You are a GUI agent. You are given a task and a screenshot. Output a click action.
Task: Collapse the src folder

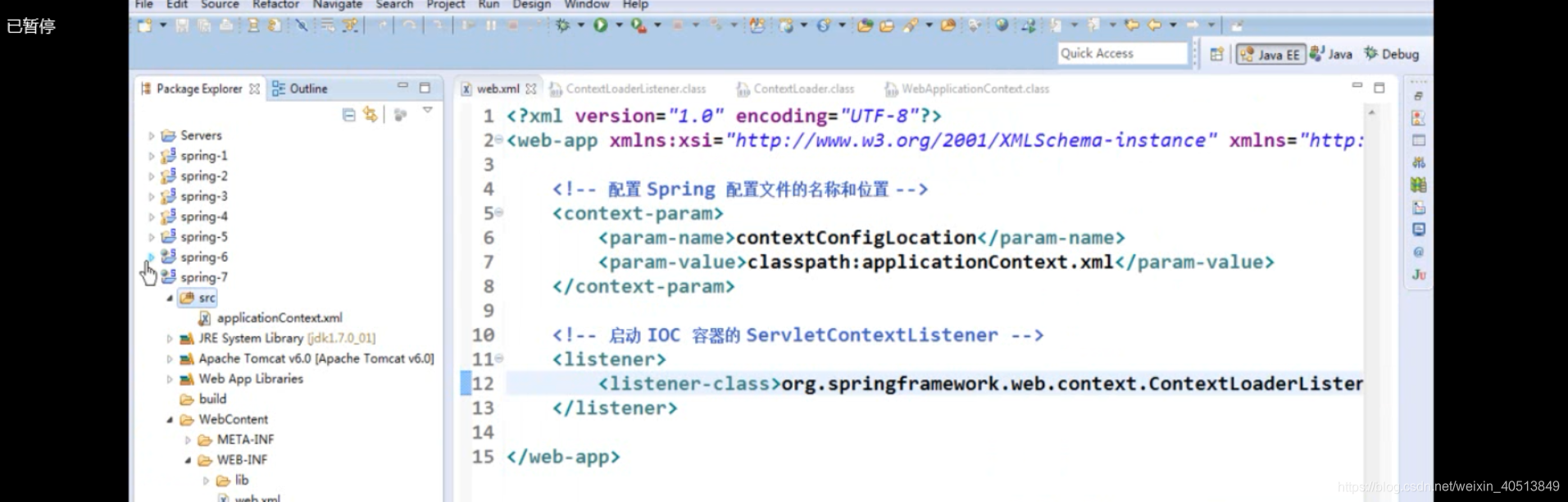pos(170,299)
